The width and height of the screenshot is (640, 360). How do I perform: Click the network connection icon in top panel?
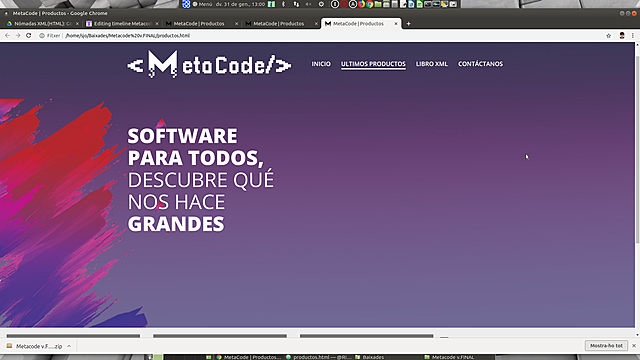(296, 4)
